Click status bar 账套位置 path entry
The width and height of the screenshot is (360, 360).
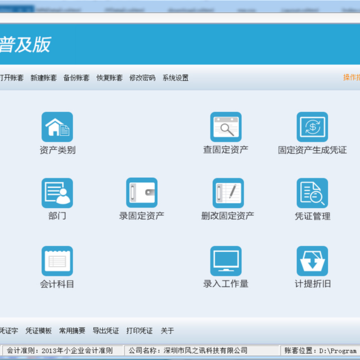[321, 351]
